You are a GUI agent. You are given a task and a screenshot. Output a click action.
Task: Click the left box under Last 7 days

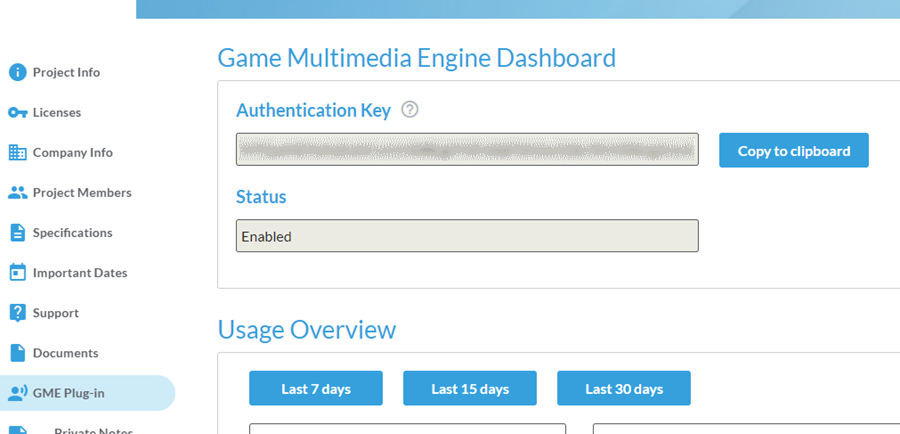[x=407, y=429]
